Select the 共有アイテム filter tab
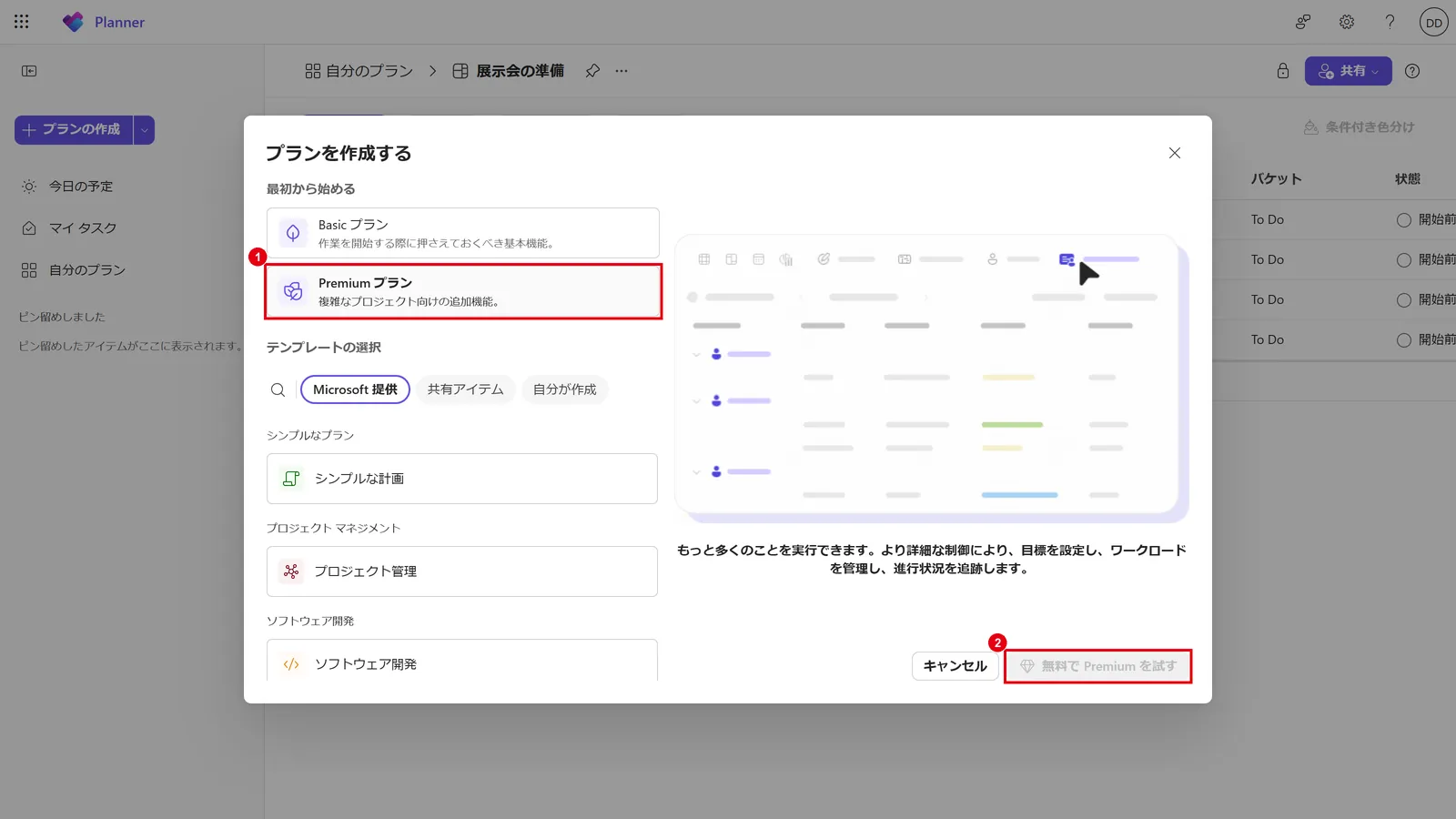Viewport: 1456px width, 819px height. (x=466, y=389)
